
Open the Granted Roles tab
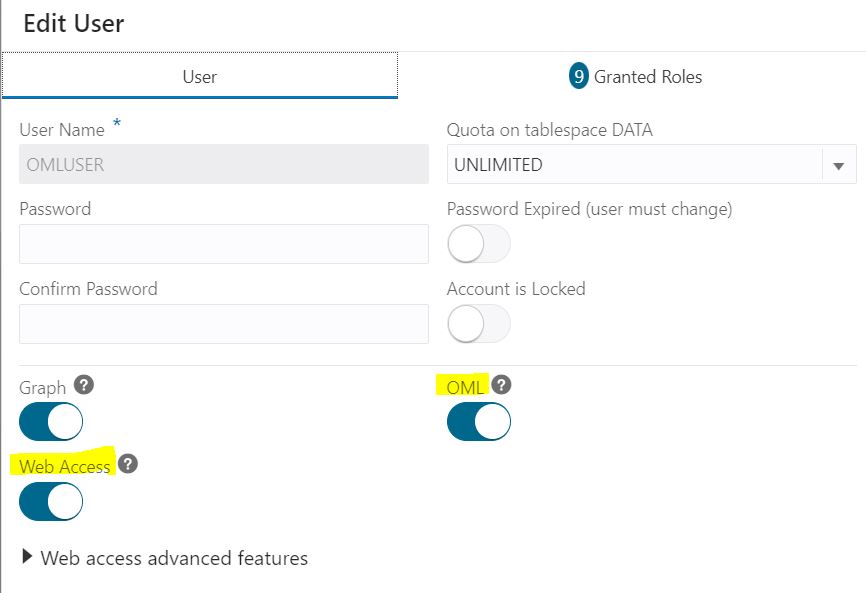tap(647, 77)
